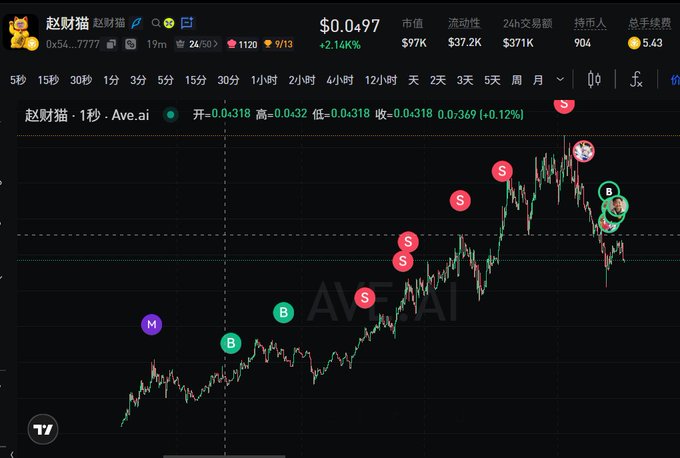This screenshot has width=680, height=458.
Task: Open the search magnifier icon
Action: point(156,23)
